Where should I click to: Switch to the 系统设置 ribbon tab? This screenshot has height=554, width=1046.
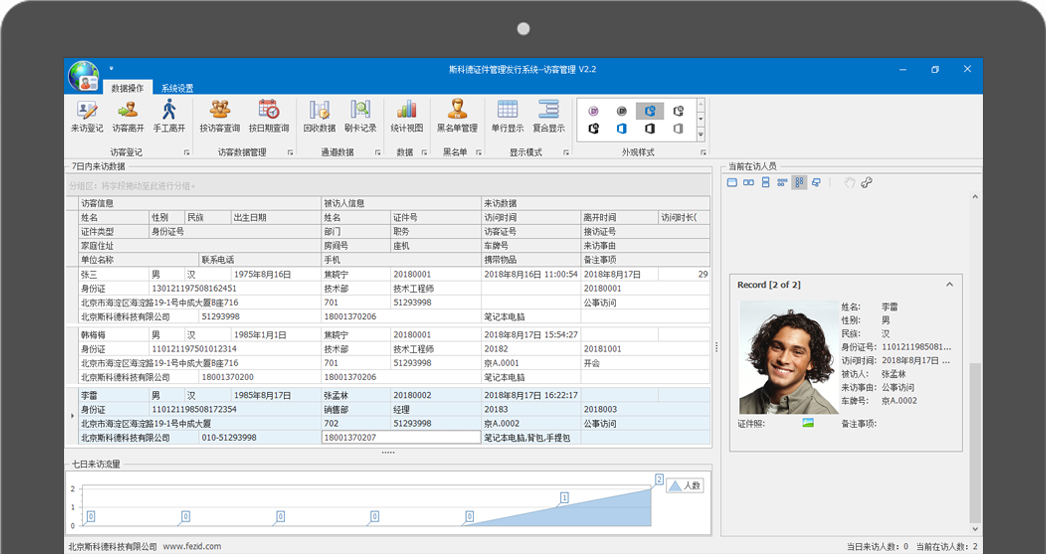(x=177, y=88)
